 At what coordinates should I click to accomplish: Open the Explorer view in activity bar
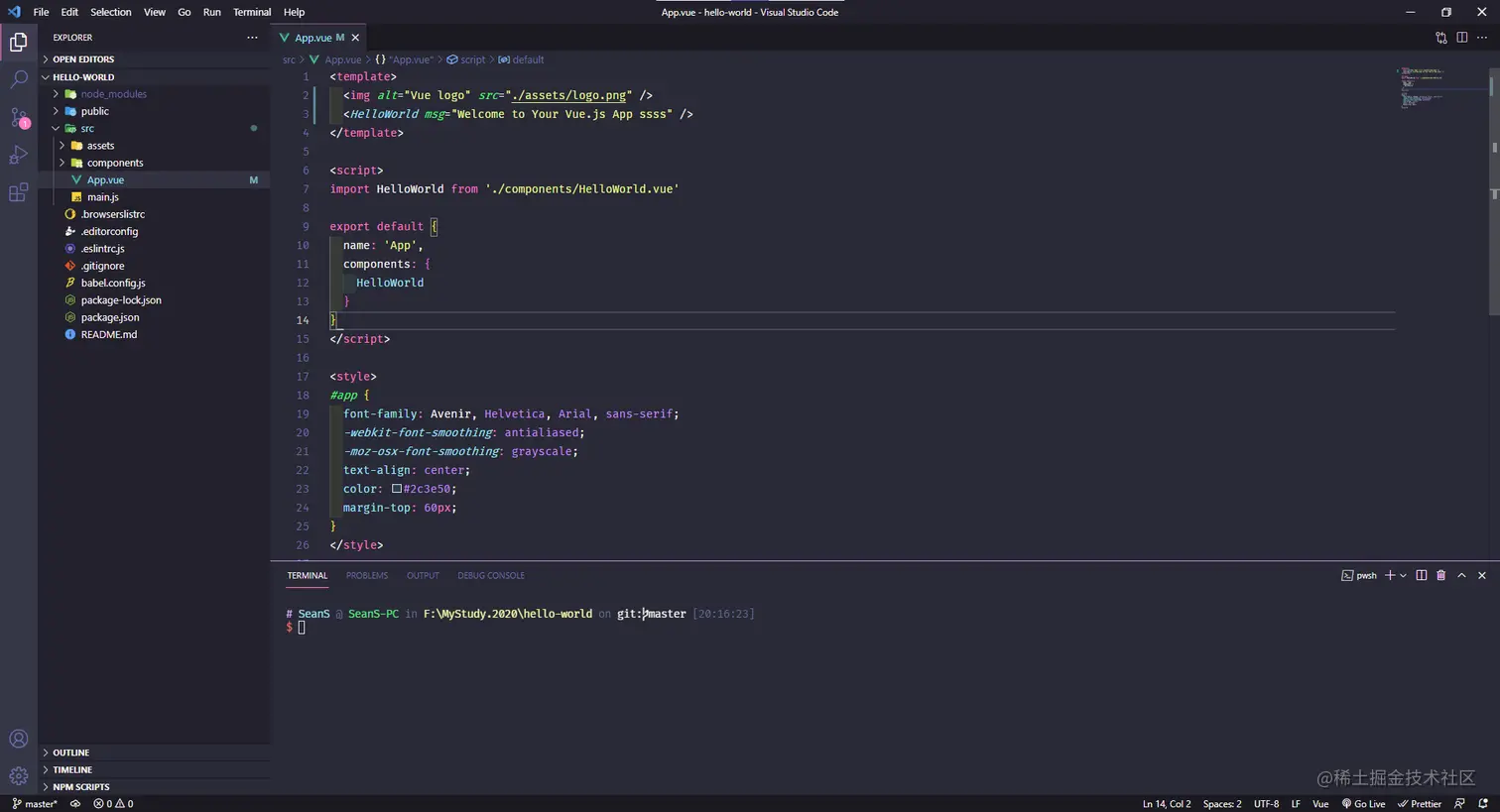point(19,42)
